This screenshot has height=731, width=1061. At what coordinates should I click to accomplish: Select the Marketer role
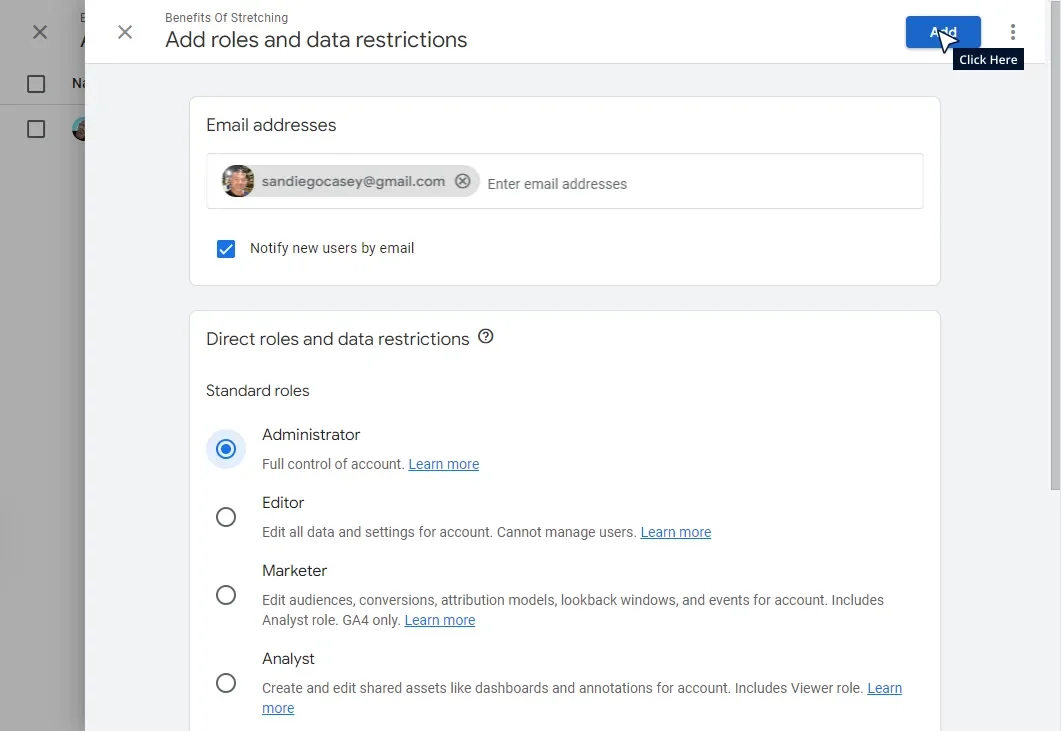click(x=226, y=594)
